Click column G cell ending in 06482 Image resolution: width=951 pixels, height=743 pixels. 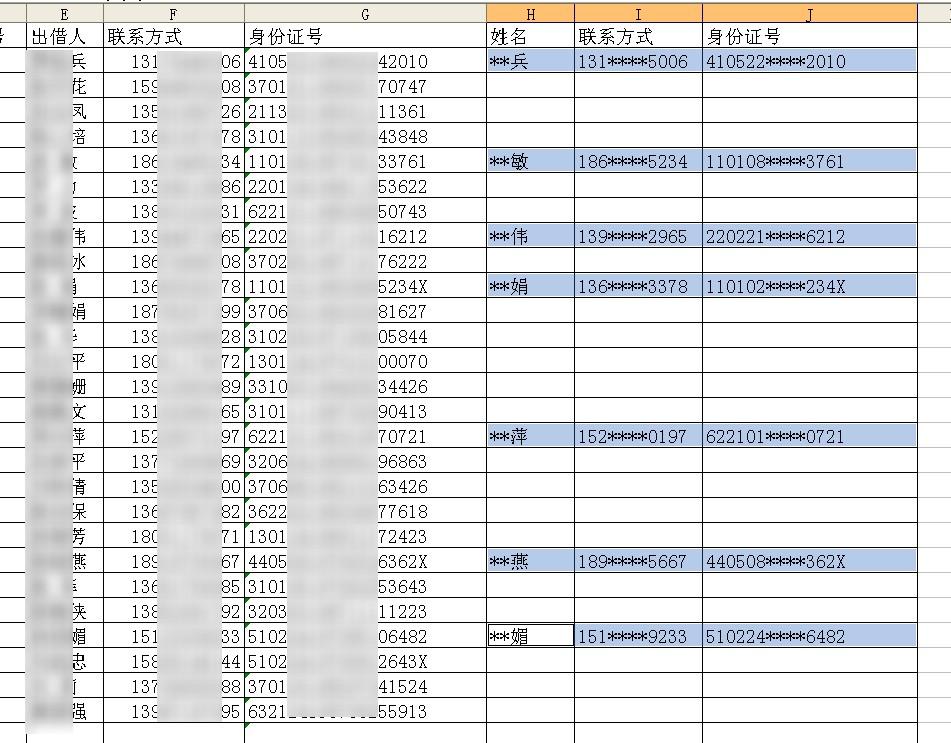[365, 636]
